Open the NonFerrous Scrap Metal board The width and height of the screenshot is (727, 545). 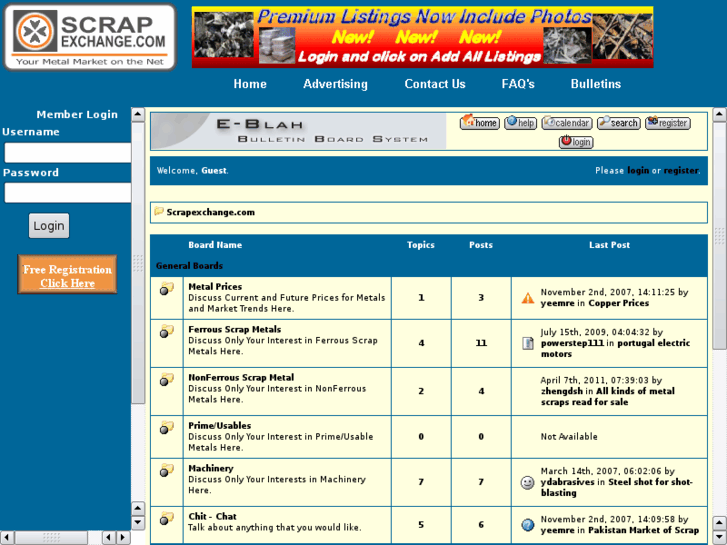tap(241, 378)
